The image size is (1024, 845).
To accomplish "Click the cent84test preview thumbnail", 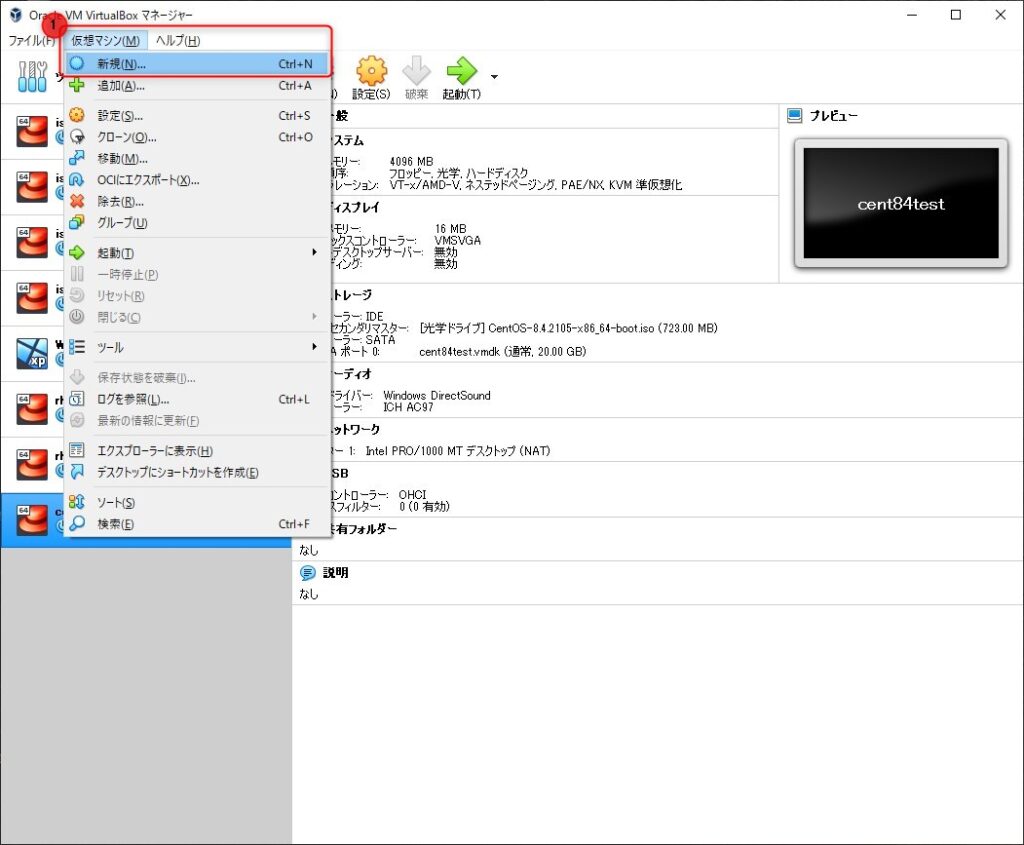I will click(901, 203).
